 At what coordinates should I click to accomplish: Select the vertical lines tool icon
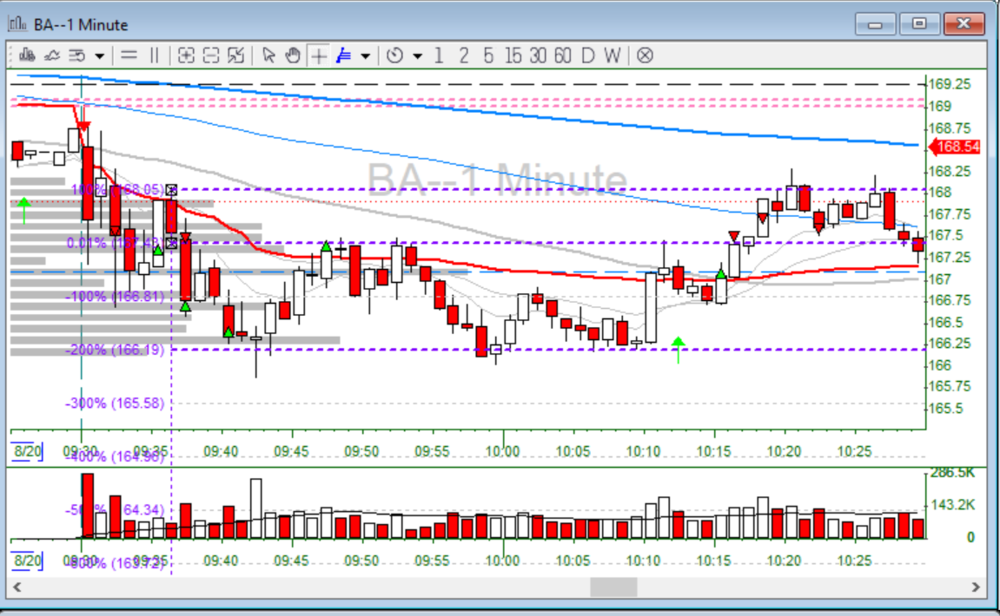154,56
